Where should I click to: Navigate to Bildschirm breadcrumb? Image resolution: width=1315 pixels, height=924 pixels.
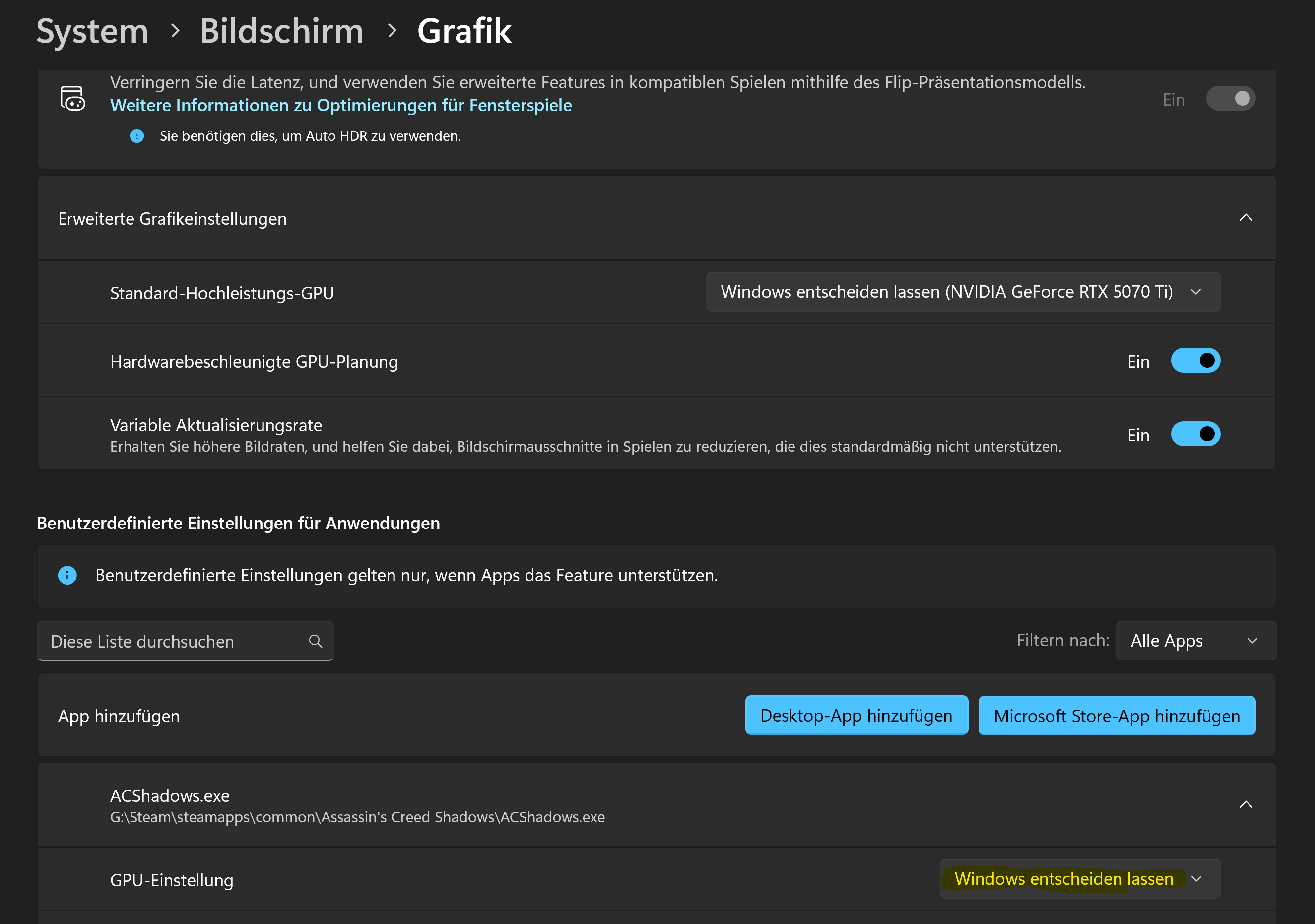click(x=281, y=31)
